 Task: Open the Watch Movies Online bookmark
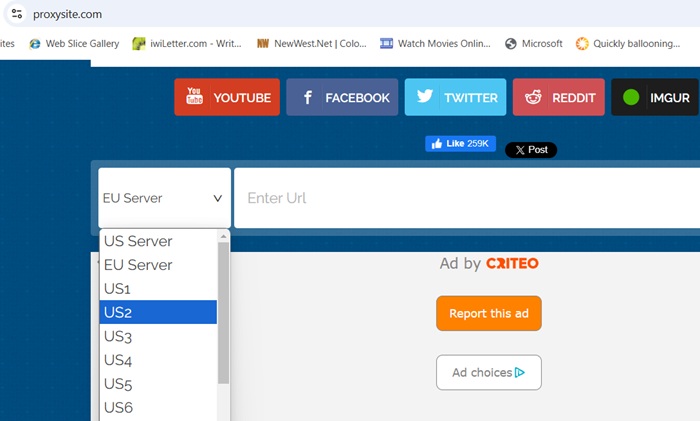(x=435, y=44)
